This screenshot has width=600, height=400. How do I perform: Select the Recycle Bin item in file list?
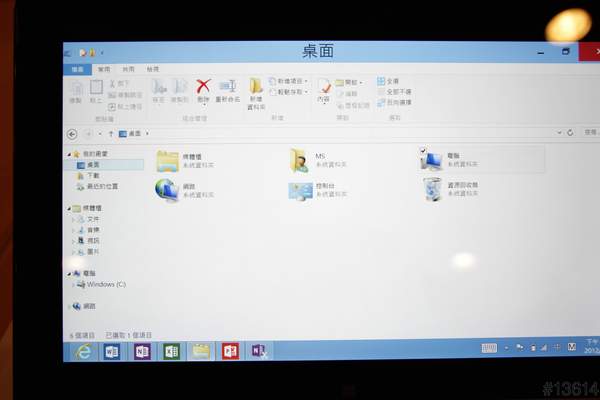tap(451, 189)
